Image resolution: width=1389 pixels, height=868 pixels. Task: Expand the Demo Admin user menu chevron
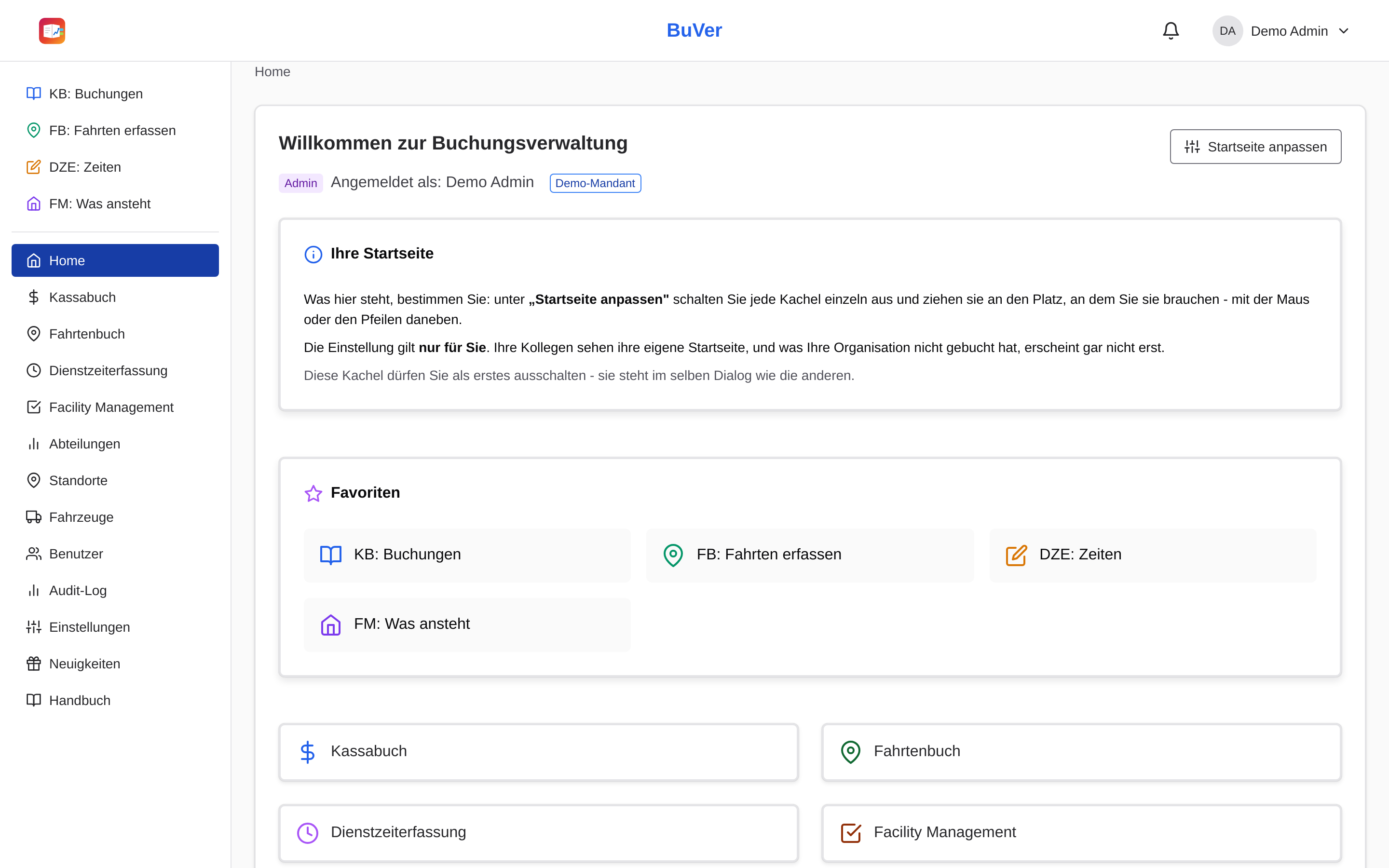1344,31
